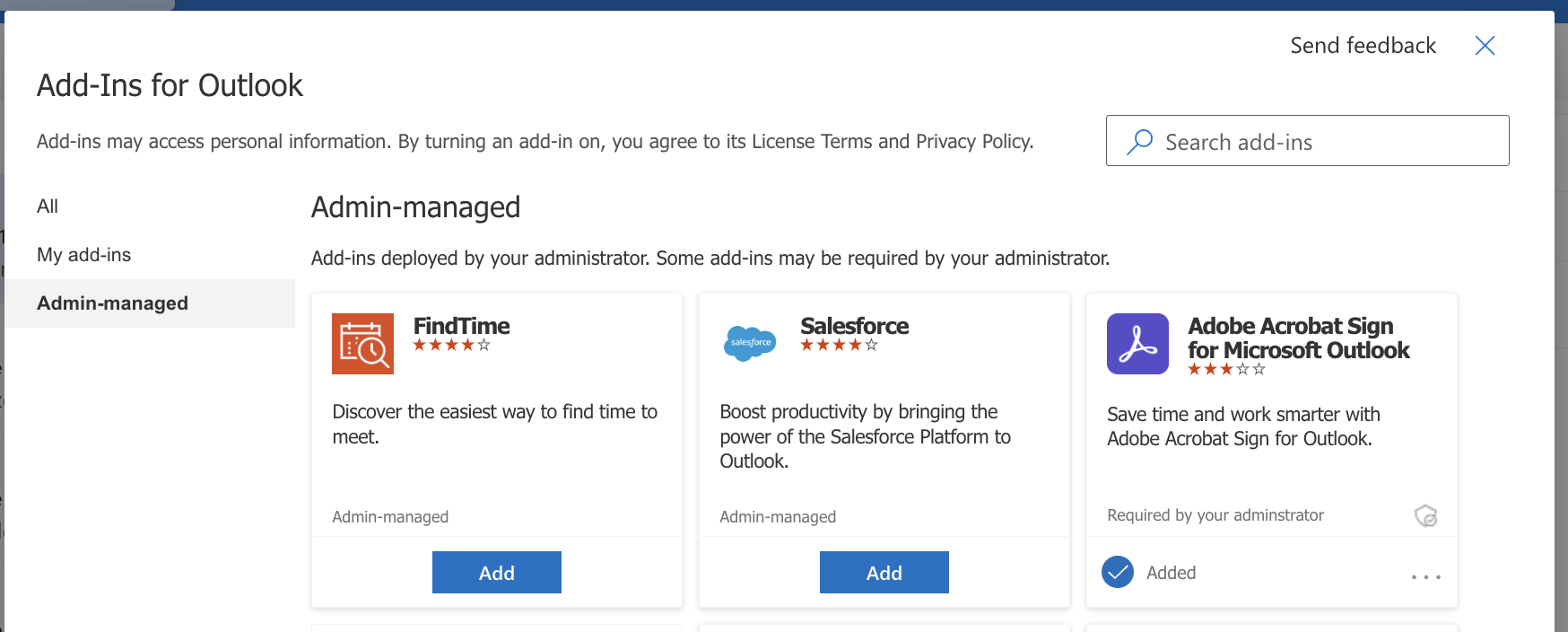Image resolution: width=1568 pixels, height=632 pixels.
Task: Open the Send feedback link
Action: (1363, 46)
